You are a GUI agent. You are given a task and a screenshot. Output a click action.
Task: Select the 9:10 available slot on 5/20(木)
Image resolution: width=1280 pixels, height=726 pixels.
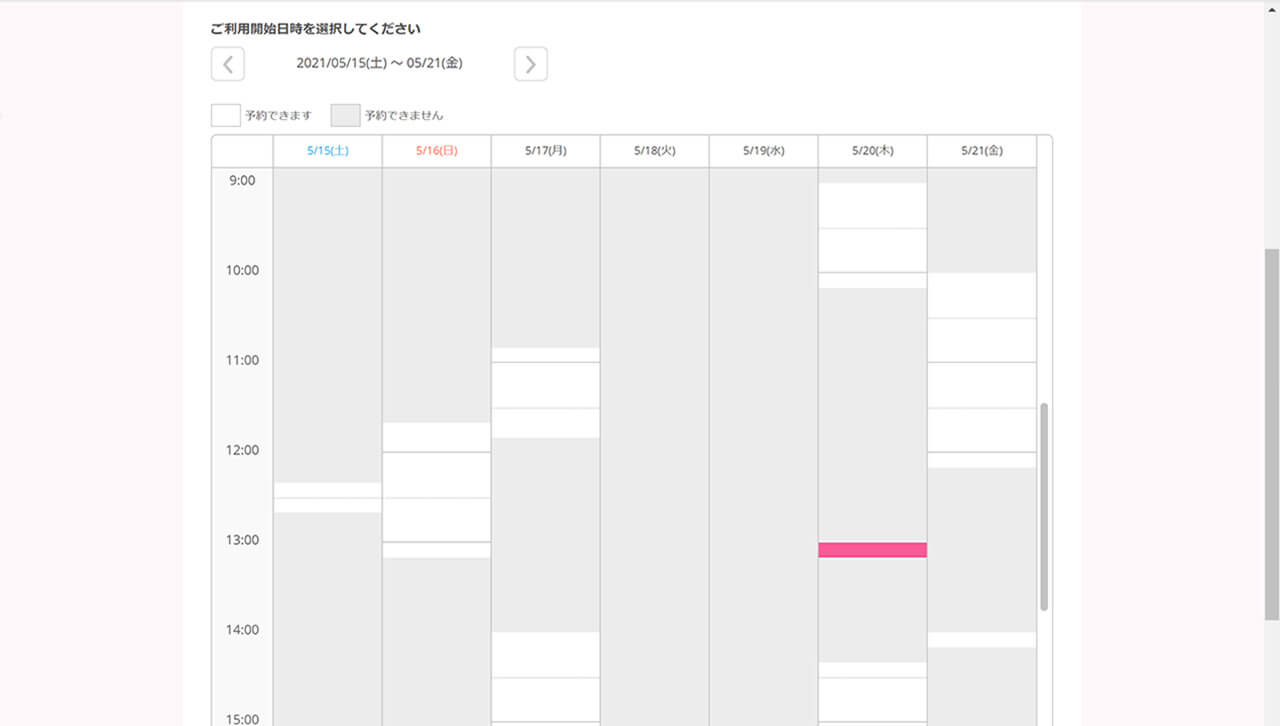(x=872, y=205)
